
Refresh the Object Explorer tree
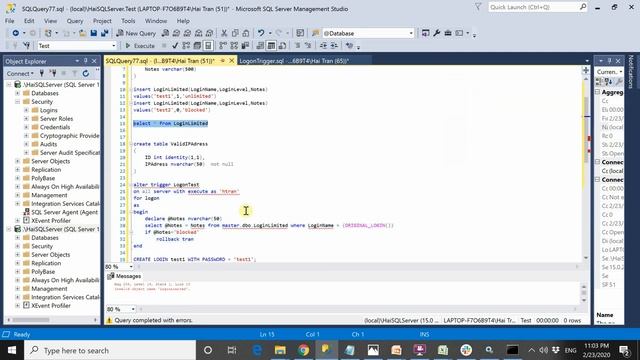[x=85, y=73]
